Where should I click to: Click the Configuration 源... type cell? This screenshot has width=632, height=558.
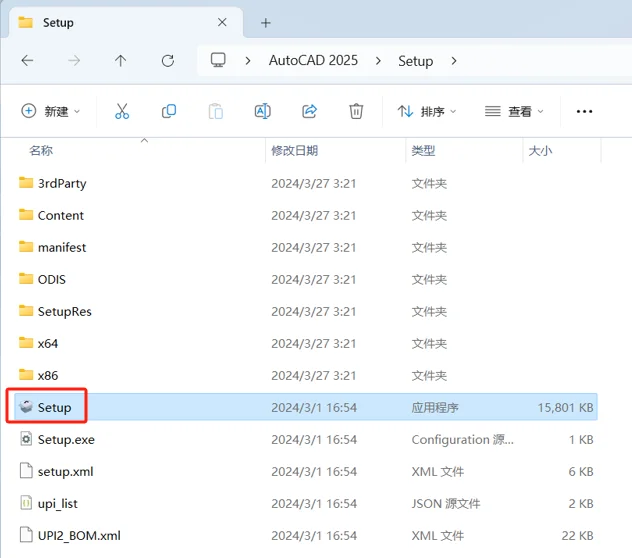pyautogui.click(x=463, y=439)
